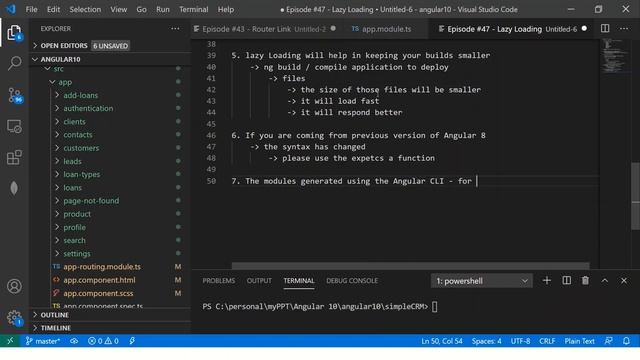The height and width of the screenshot is (360, 640).
Task: Switch to the PROBLEMS panel tab
Action: pyautogui.click(x=218, y=281)
